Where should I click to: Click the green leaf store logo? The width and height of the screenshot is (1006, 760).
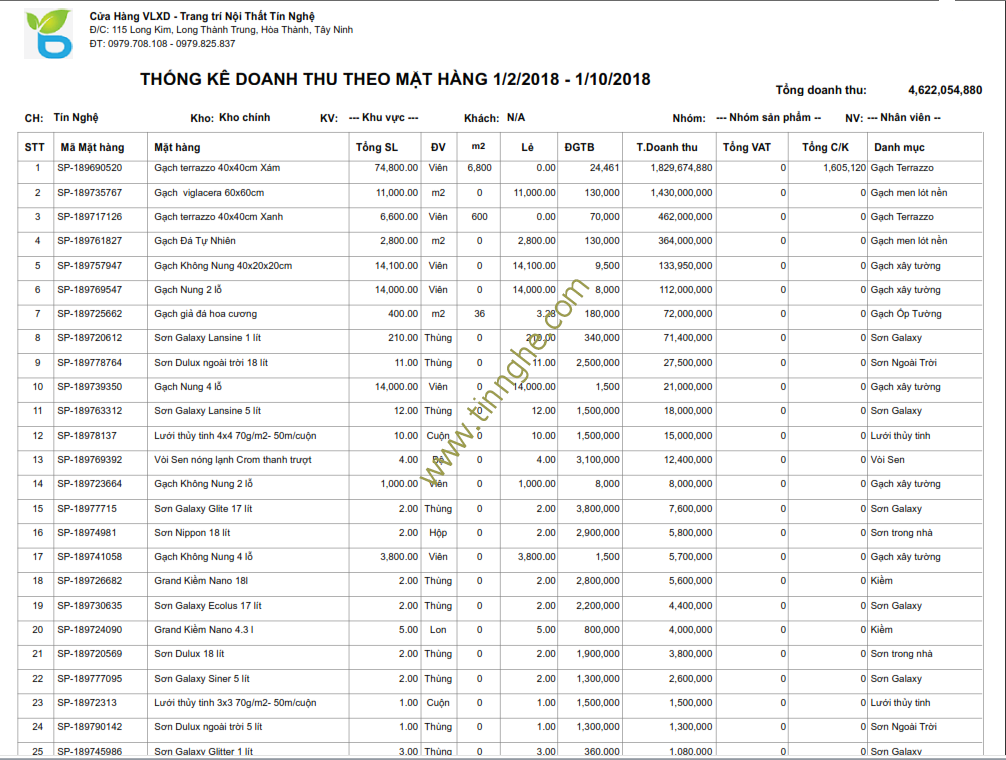[49, 33]
